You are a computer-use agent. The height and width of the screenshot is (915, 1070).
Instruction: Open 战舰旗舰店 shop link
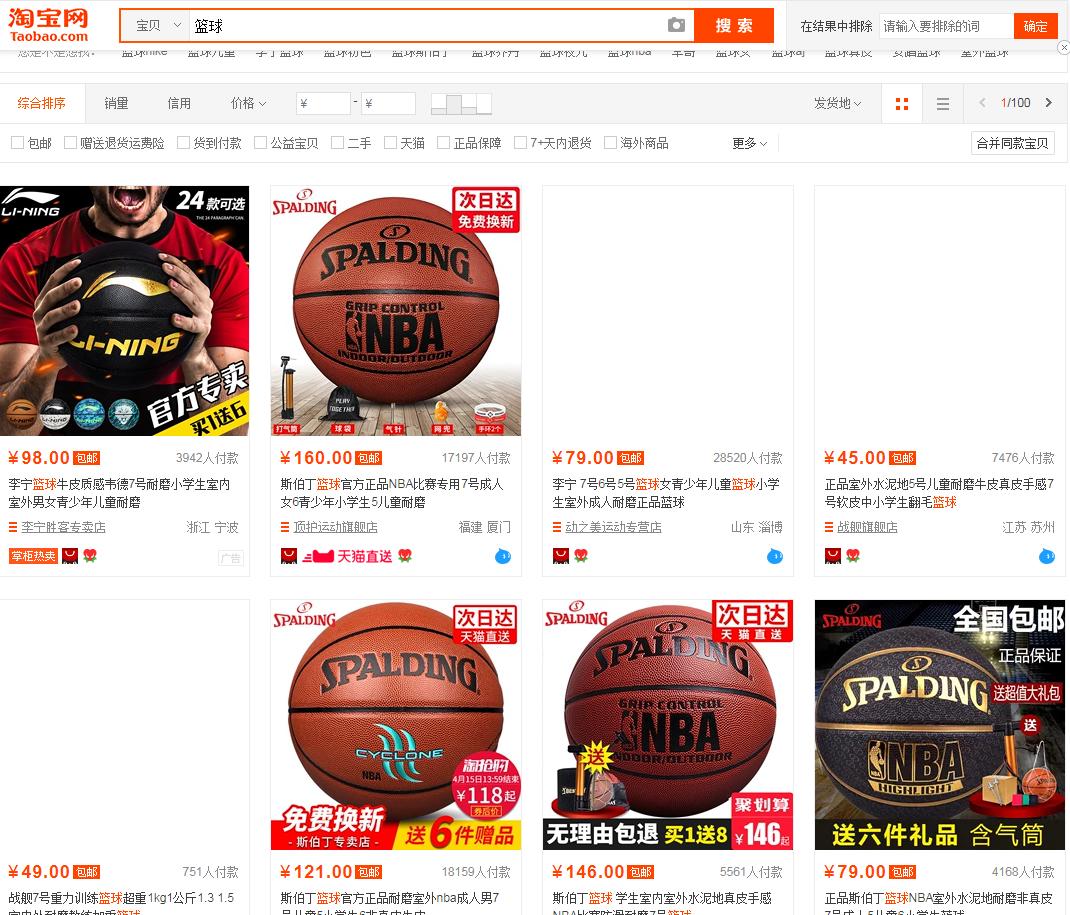pos(867,527)
